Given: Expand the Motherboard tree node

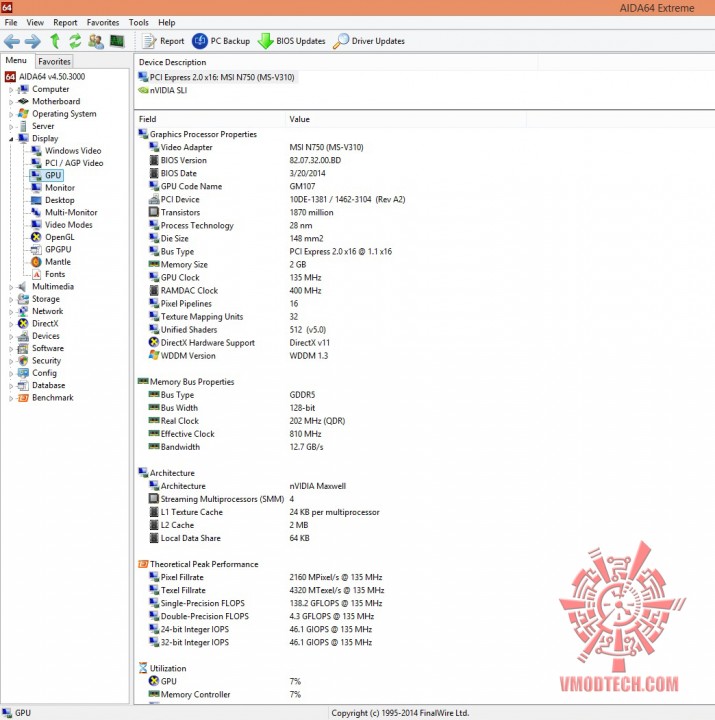Looking at the screenshot, I should pos(11,102).
